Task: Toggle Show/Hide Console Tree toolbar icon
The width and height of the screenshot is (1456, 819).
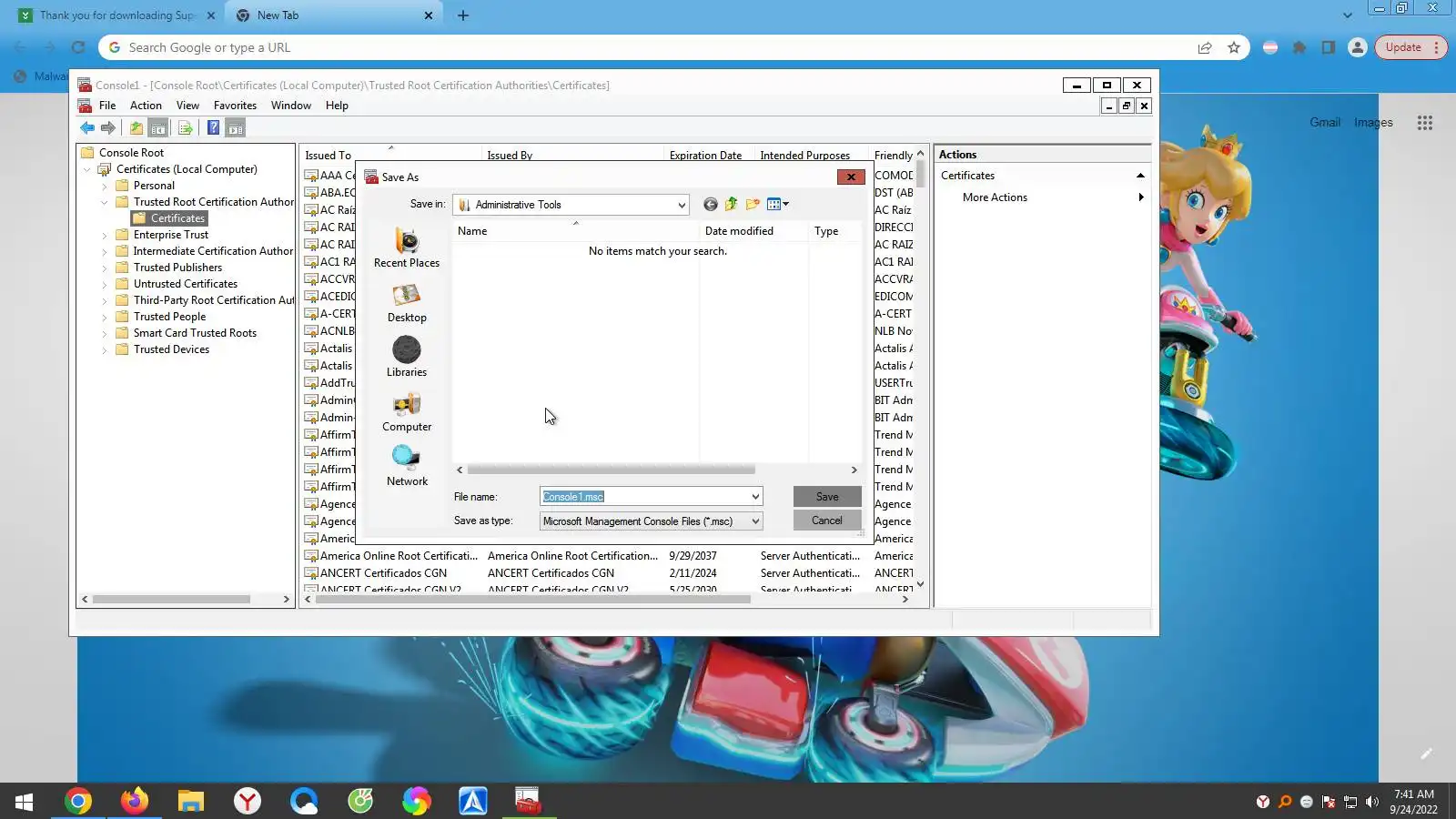Action: [x=158, y=128]
